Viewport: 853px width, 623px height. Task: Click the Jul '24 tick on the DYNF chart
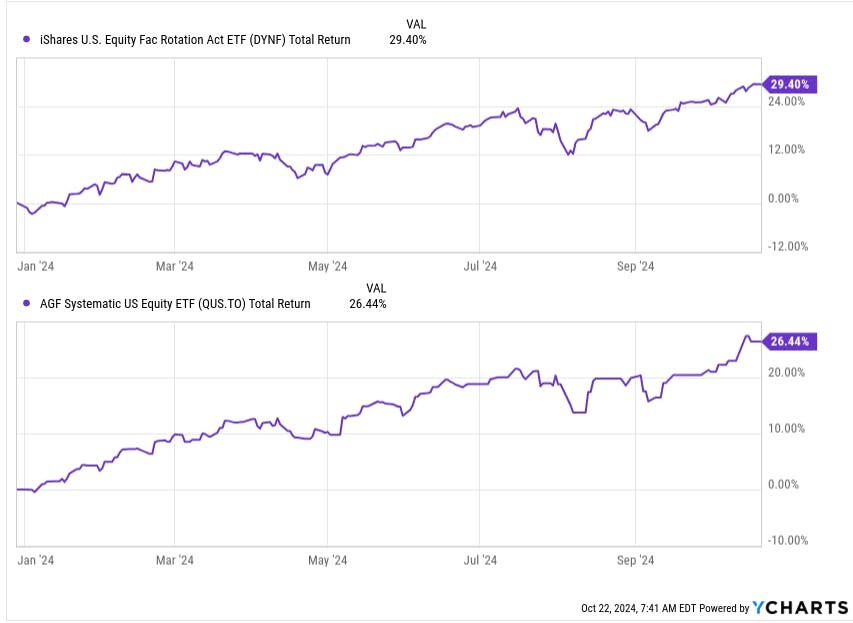coord(481,266)
